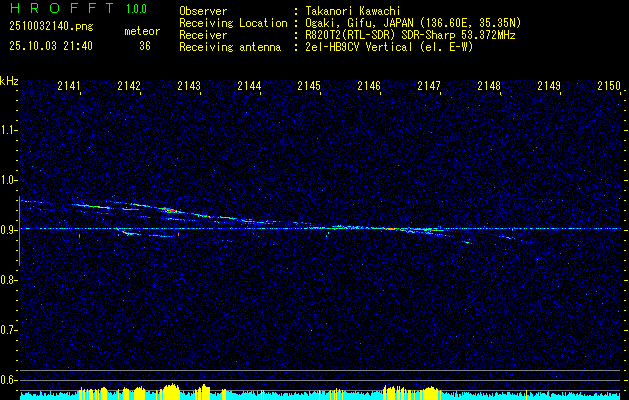Viewport: 629px width, 400px height.
Task: Click frequency label 0.6
Action: (8, 380)
